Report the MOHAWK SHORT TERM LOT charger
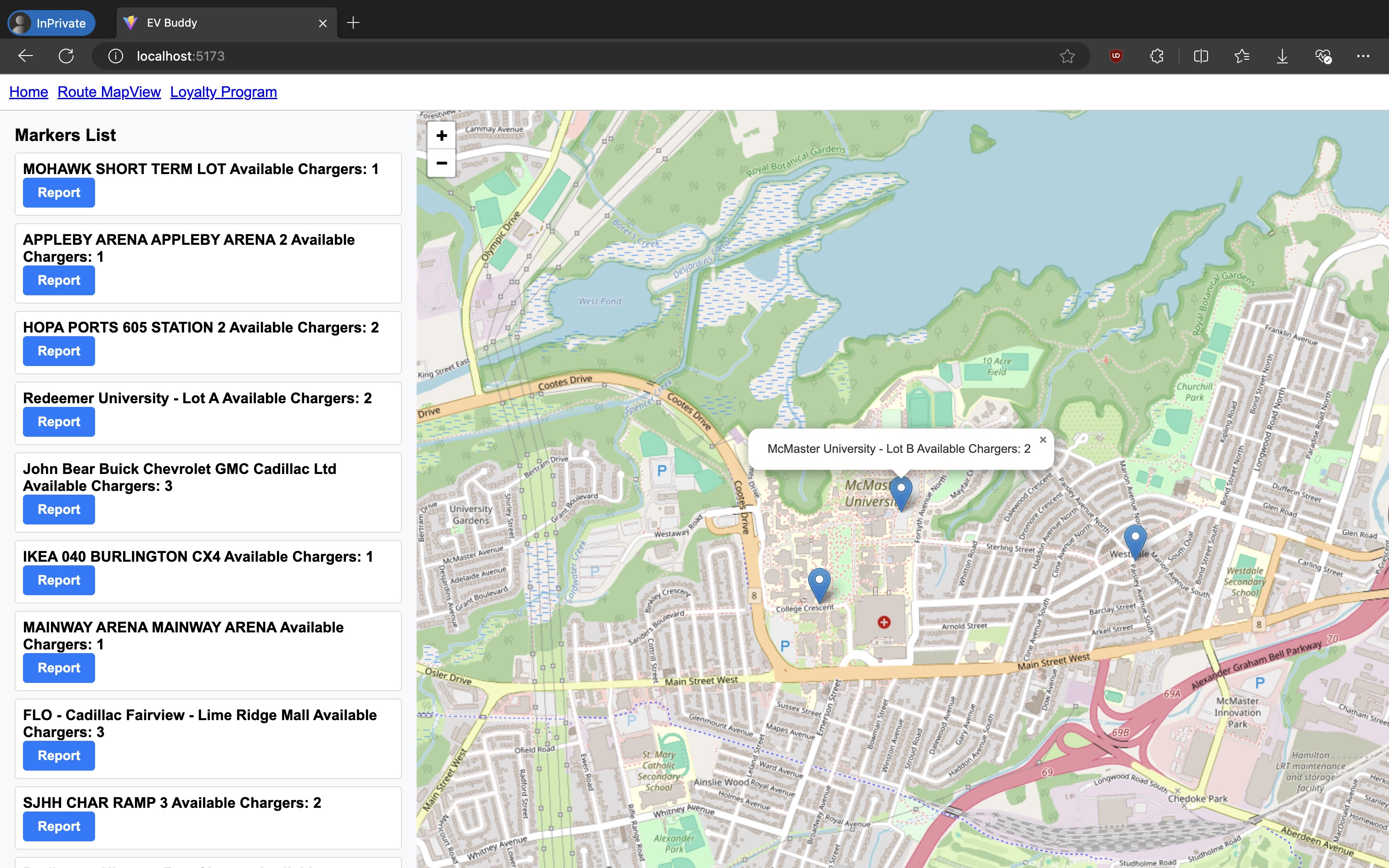The height and width of the screenshot is (868, 1389). (x=58, y=193)
